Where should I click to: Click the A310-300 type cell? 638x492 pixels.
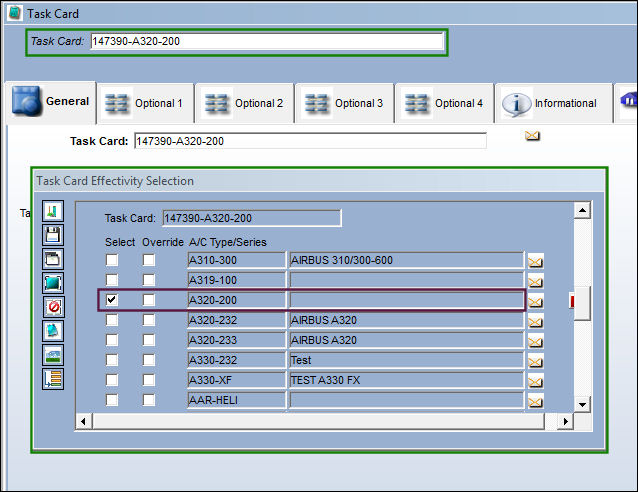pyautogui.click(x=237, y=260)
